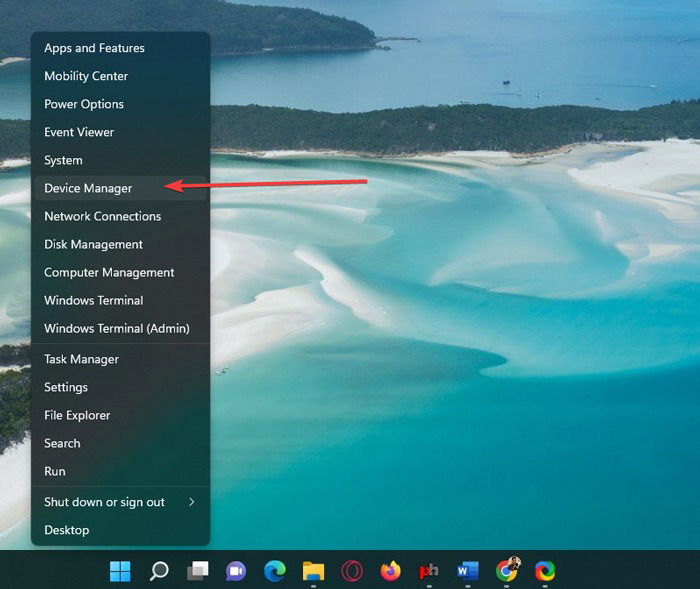This screenshot has width=700, height=589.
Task: Open Computer Management
Action: (121, 272)
